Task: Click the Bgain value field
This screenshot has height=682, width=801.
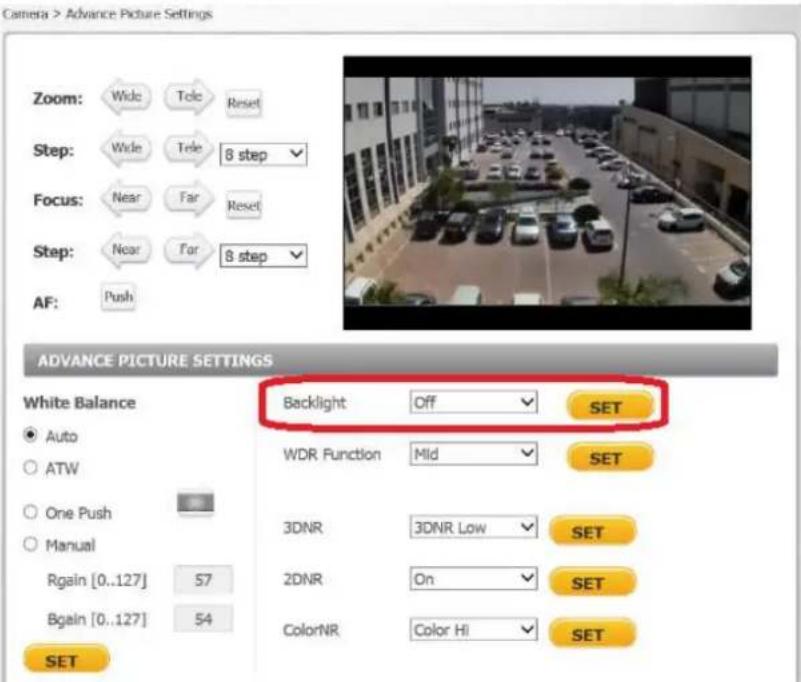Action: [x=203, y=619]
